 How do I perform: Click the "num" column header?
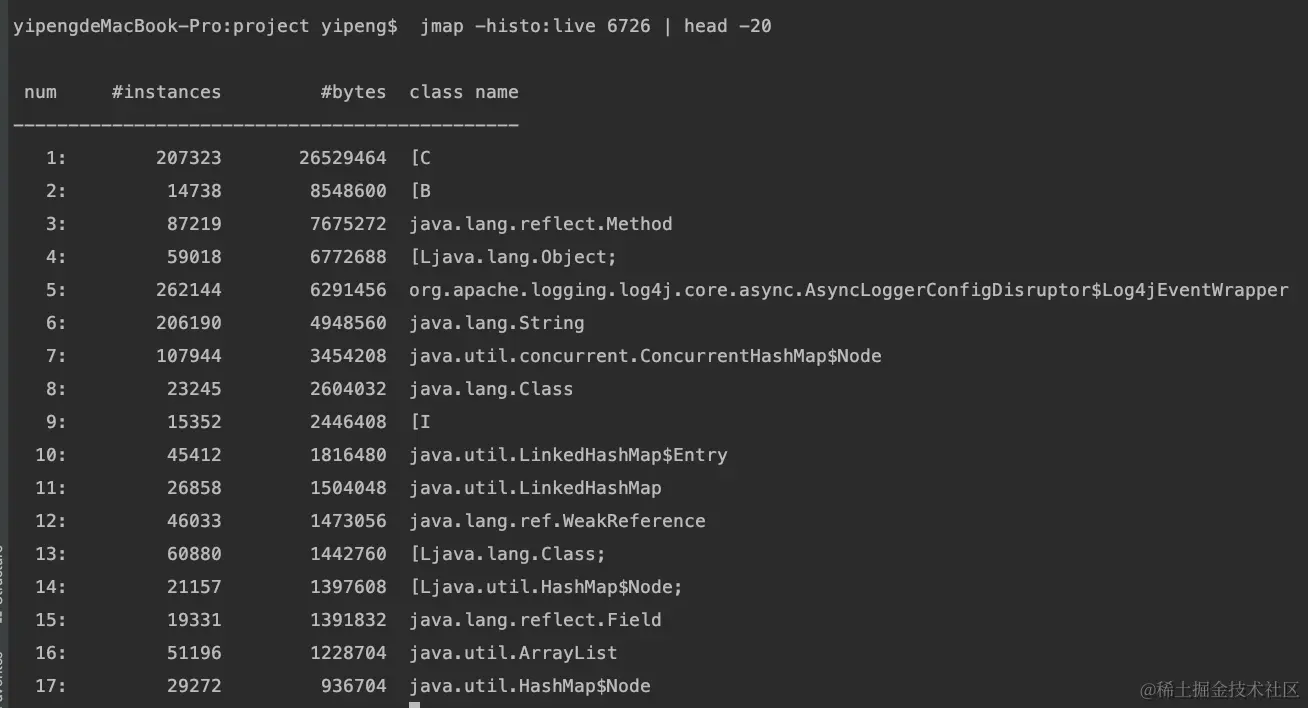[x=40, y=92]
